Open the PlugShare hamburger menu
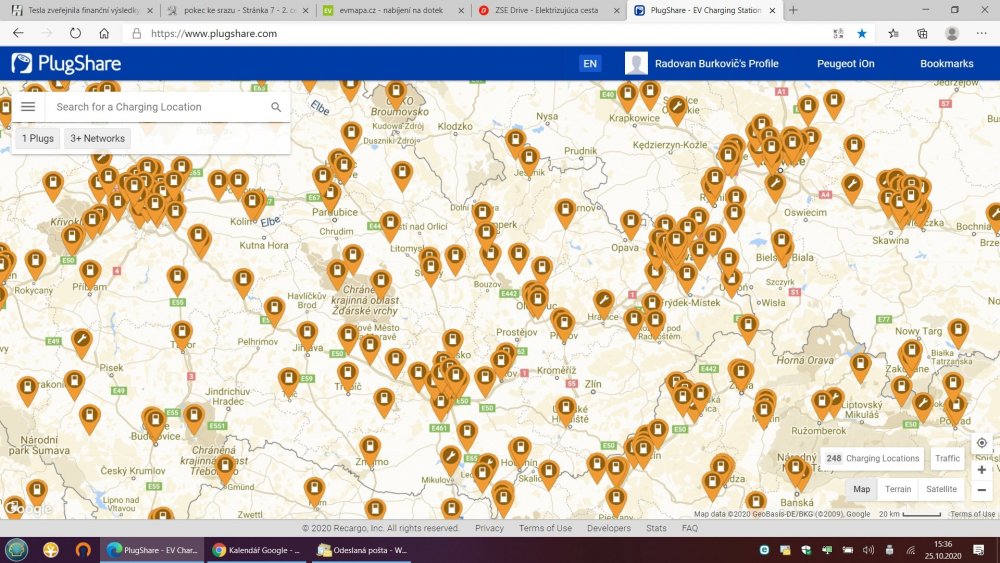 28,106
